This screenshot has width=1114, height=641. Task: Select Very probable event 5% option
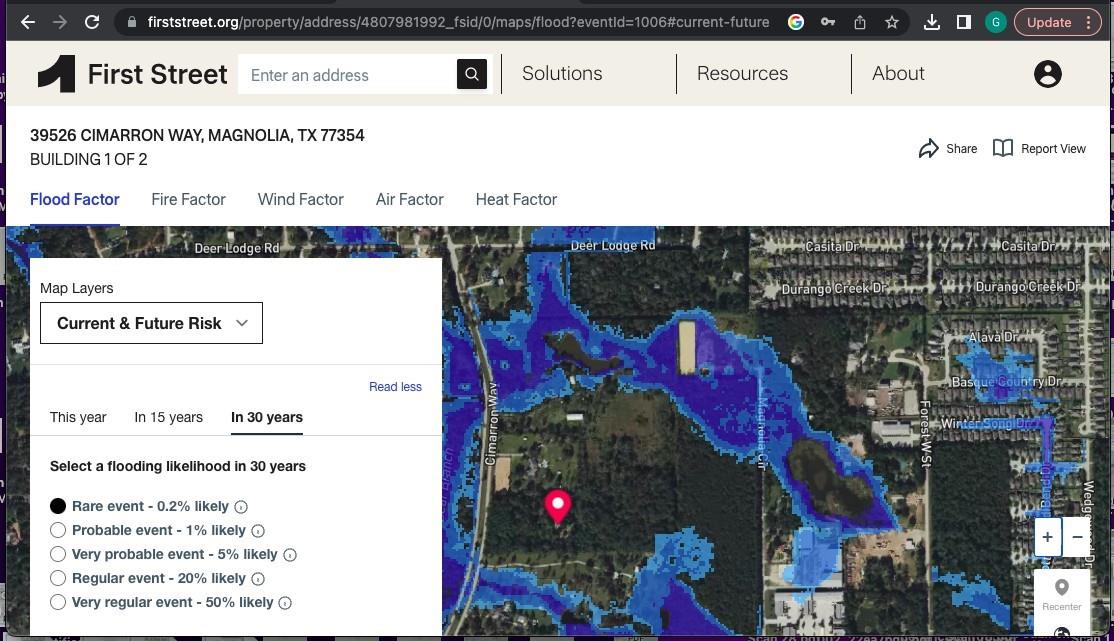pos(58,554)
